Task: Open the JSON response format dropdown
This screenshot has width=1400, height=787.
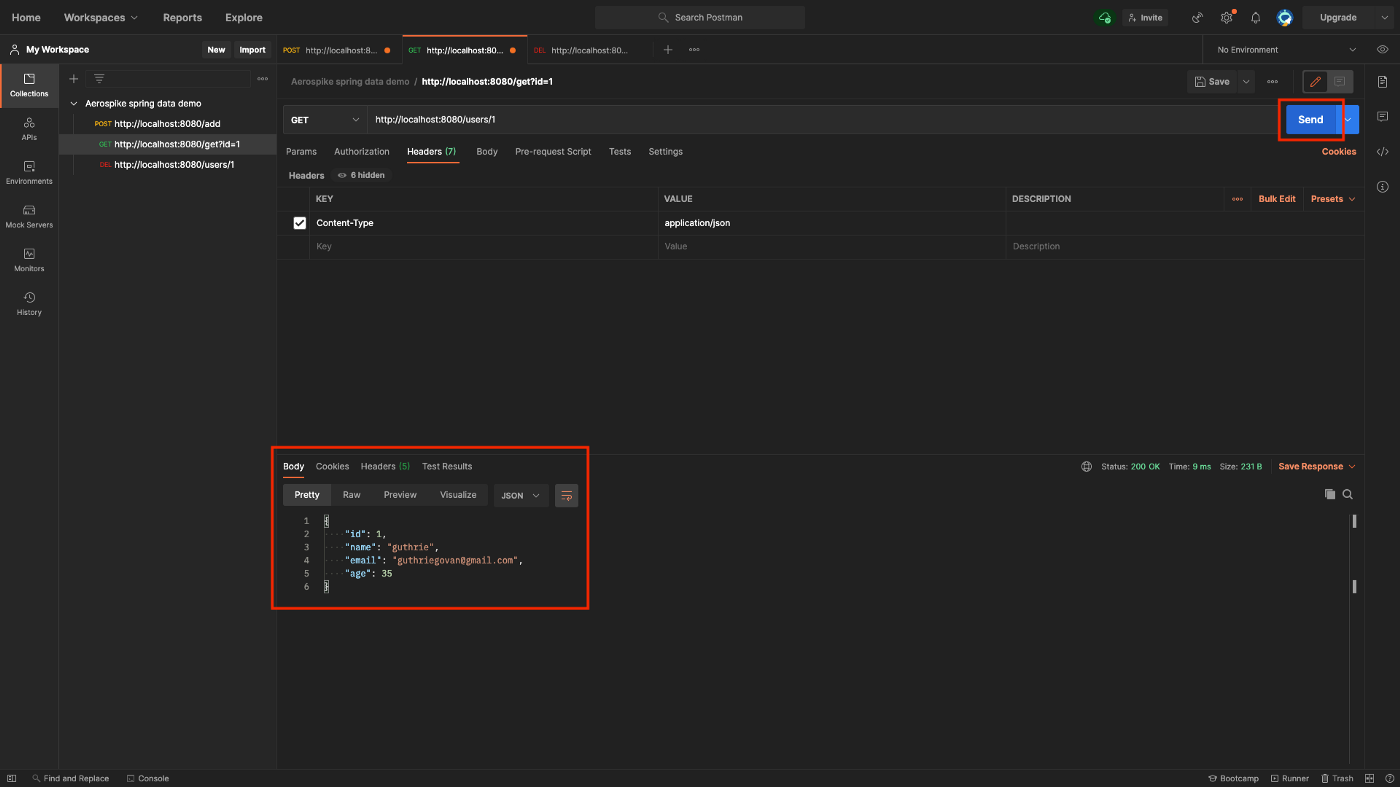Action: pyautogui.click(x=521, y=495)
